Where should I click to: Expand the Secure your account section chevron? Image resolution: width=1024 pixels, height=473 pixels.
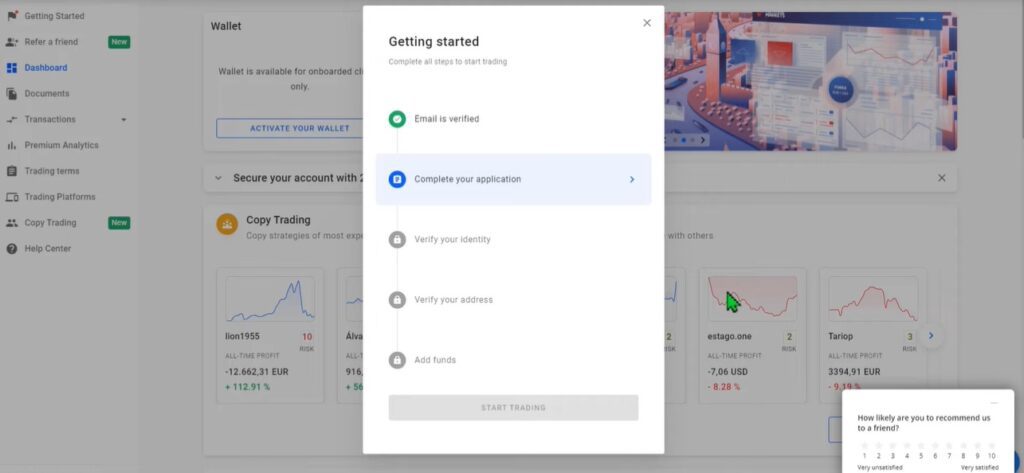[218, 178]
